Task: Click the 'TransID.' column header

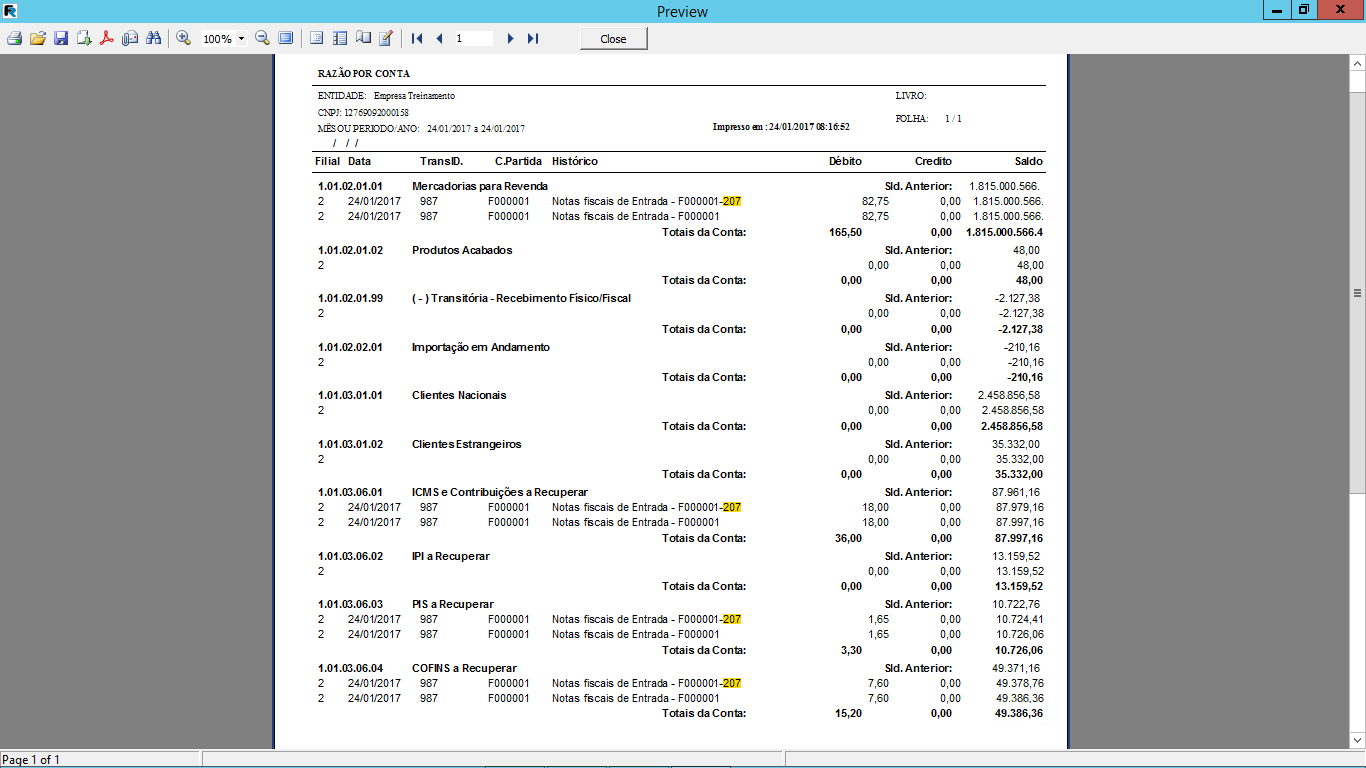Action: [442, 161]
